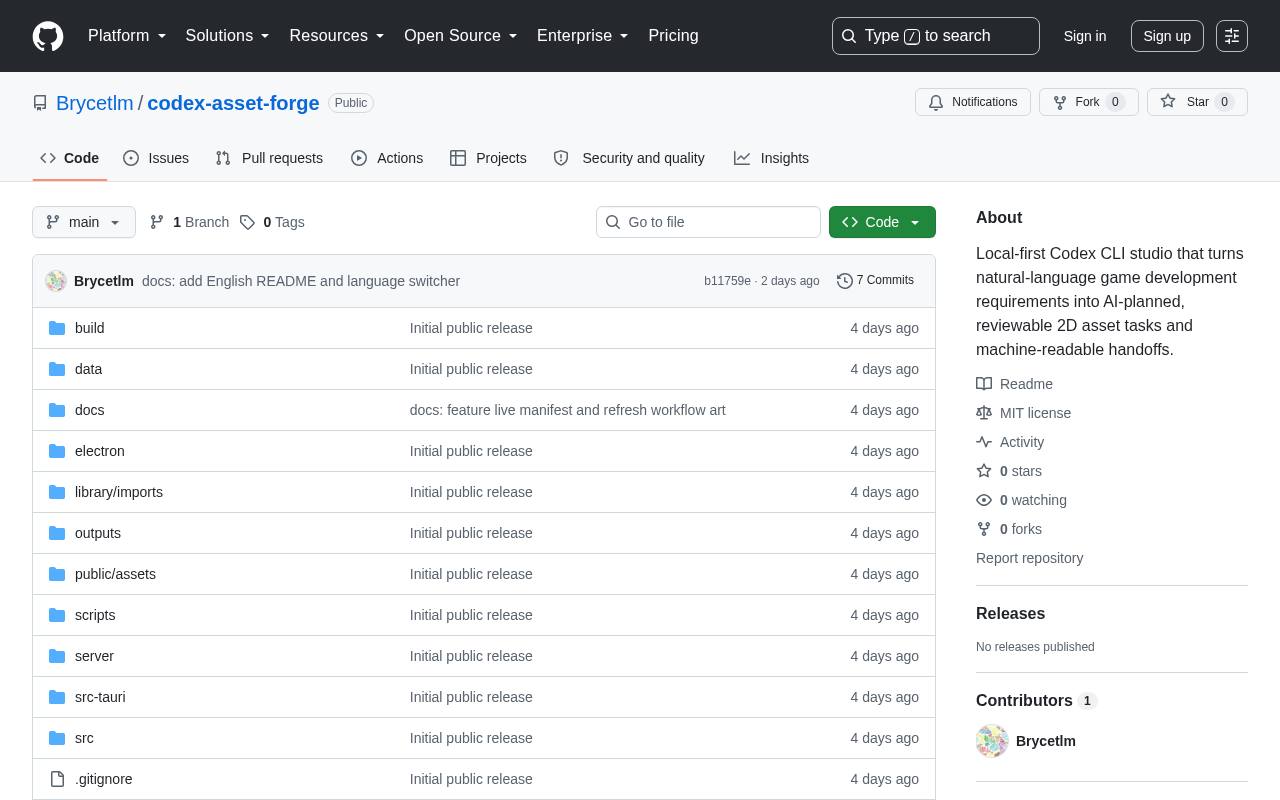Expand the Resources menu
The width and height of the screenshot is (1280, 800).
337,36
